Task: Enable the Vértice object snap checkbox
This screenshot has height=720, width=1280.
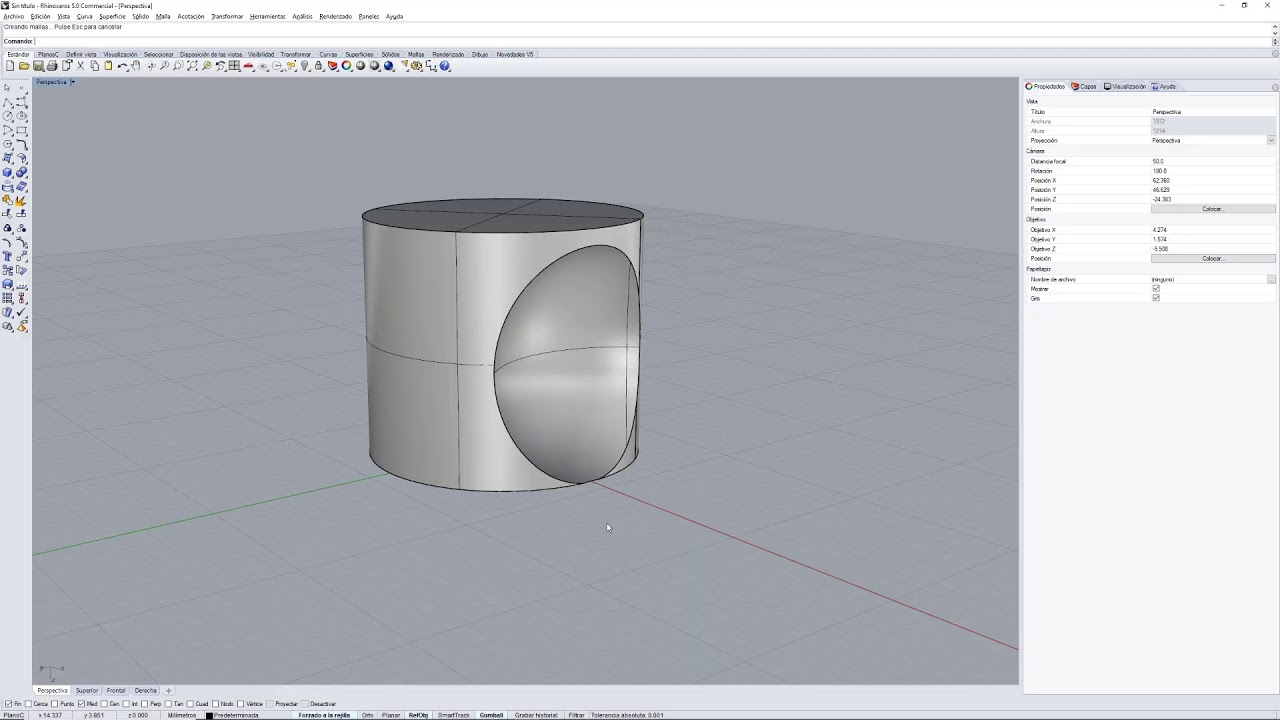Action: pos(241,704)
